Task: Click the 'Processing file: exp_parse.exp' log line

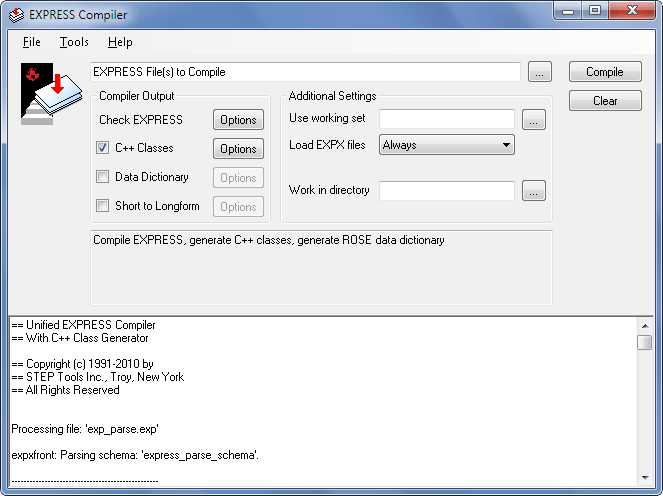Action: (x=85, y=429)
